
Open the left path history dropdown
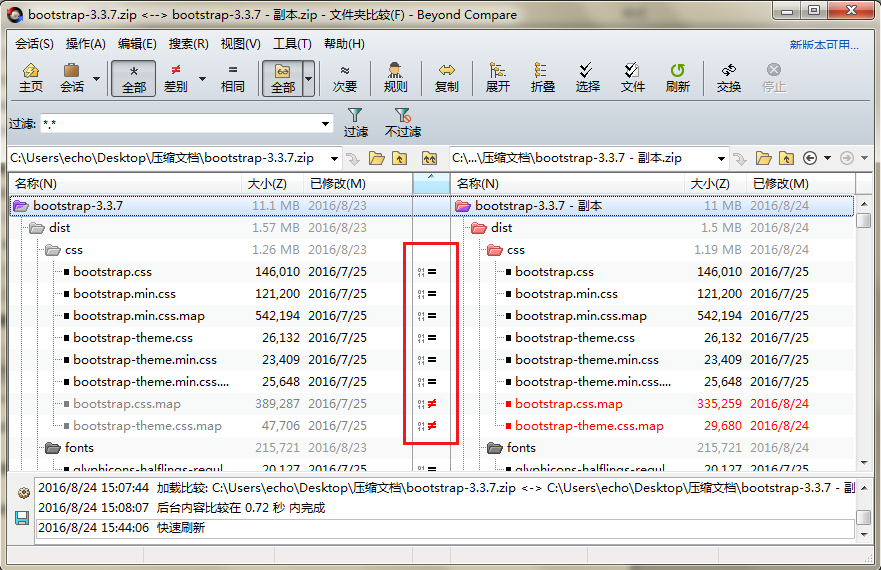pyautogui.click(x=334, y=159)
